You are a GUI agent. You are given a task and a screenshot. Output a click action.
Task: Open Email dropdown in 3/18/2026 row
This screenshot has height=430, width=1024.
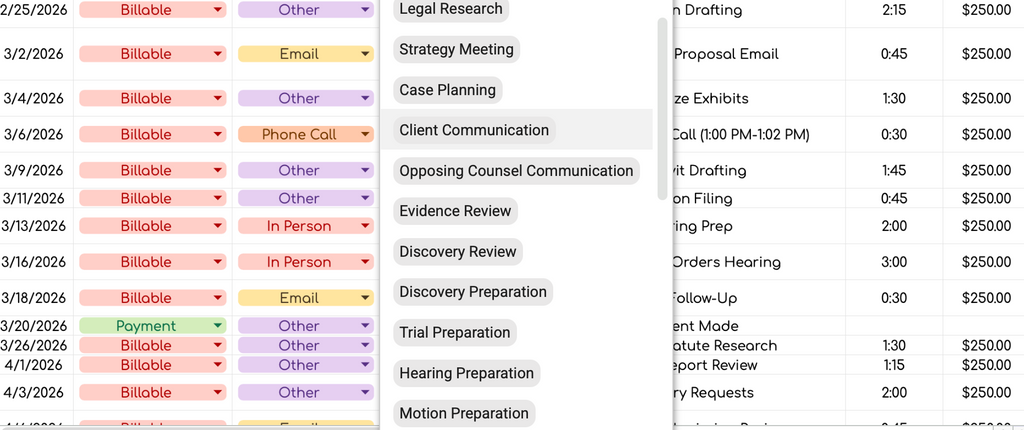tap(306, 298)
